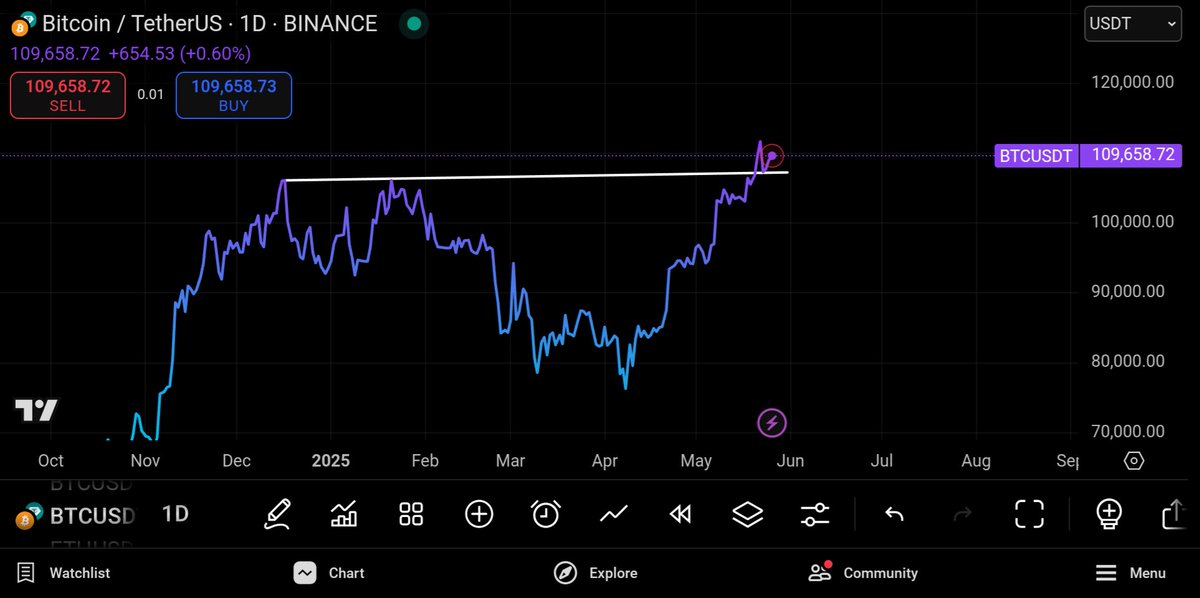The height and width of the screenshot is (598, 1200).
Task: Tap the add symbol plus icon
Action: point(479,514)
